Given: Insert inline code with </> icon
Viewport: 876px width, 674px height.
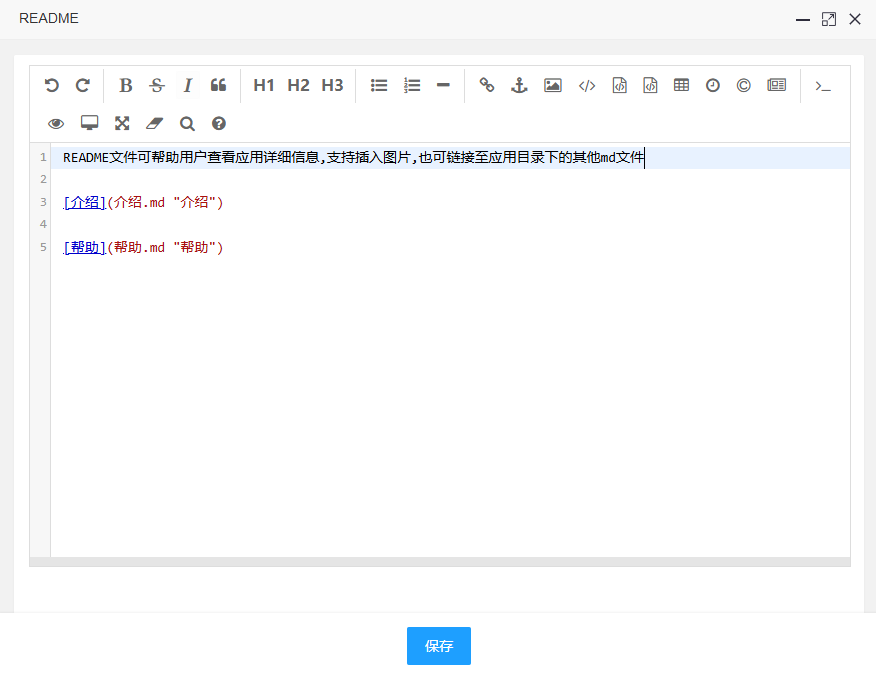Looking at the screenshot, I should click(587, 86).
